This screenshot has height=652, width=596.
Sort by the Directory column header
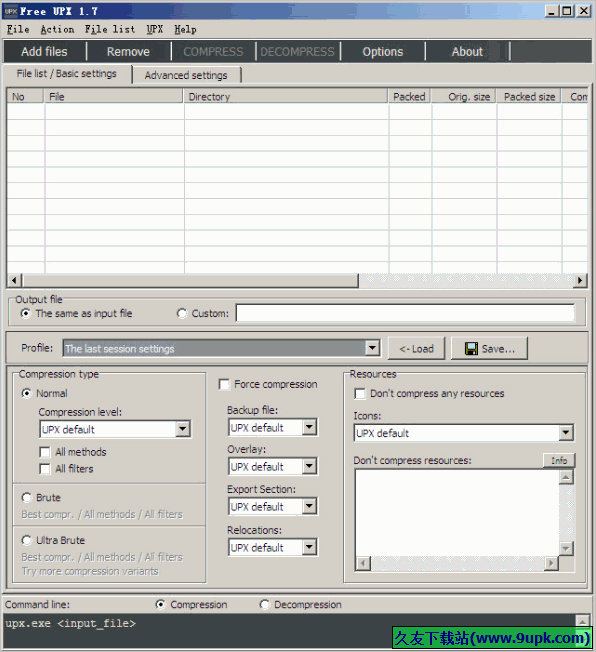285,96
